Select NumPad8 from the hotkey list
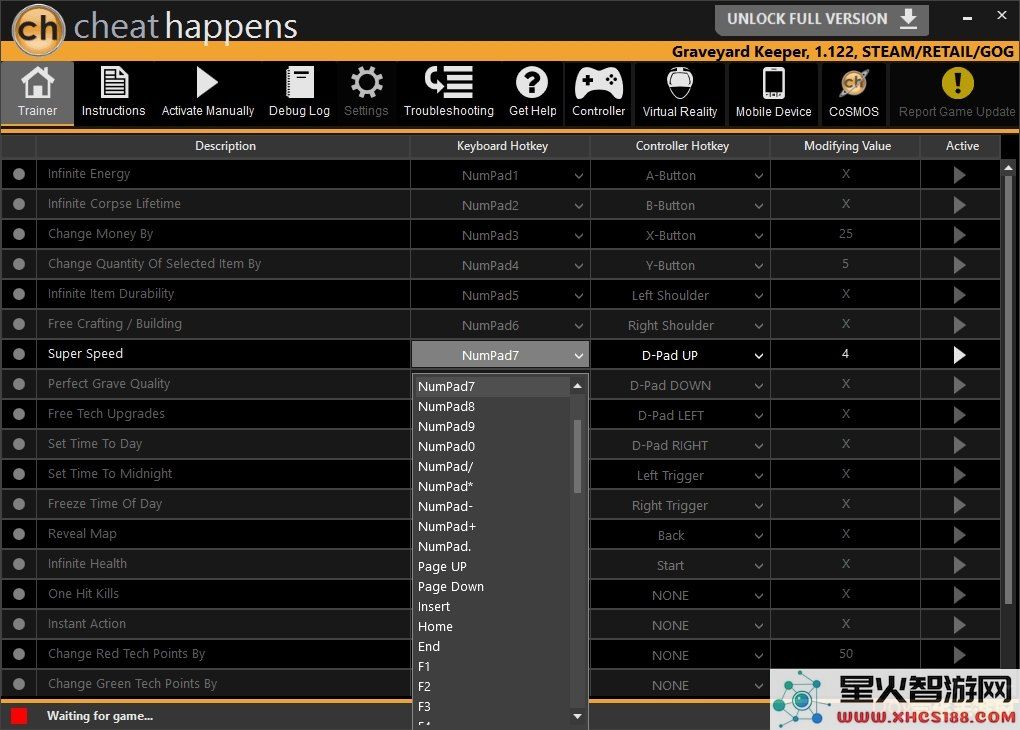 click(492, 407)
